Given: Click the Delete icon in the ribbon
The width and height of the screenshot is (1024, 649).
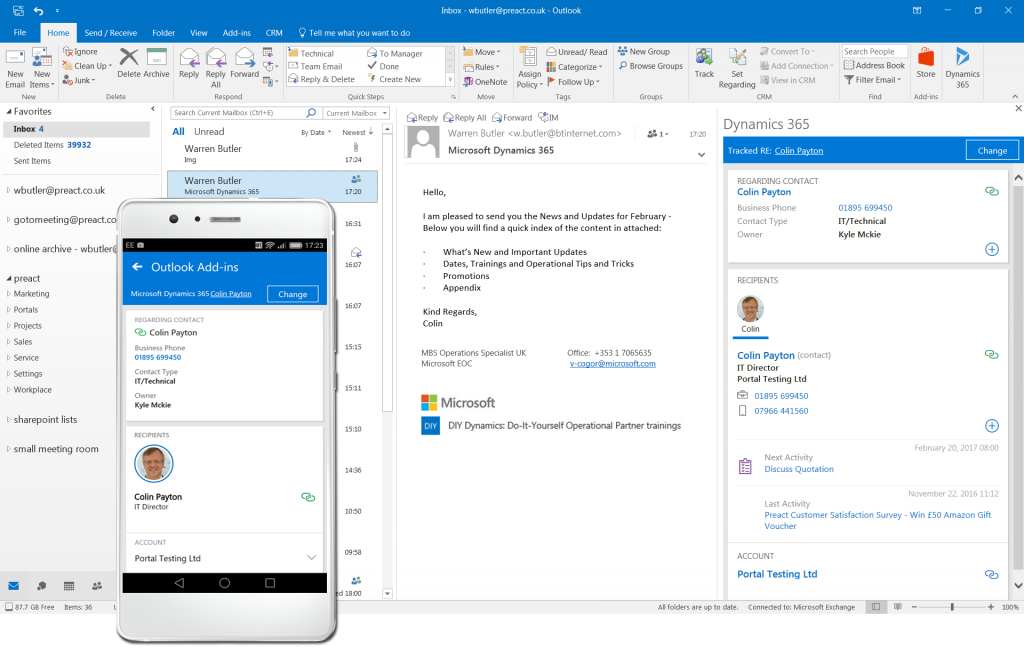Looking at the screenshot, I should [x=129, y=63].
